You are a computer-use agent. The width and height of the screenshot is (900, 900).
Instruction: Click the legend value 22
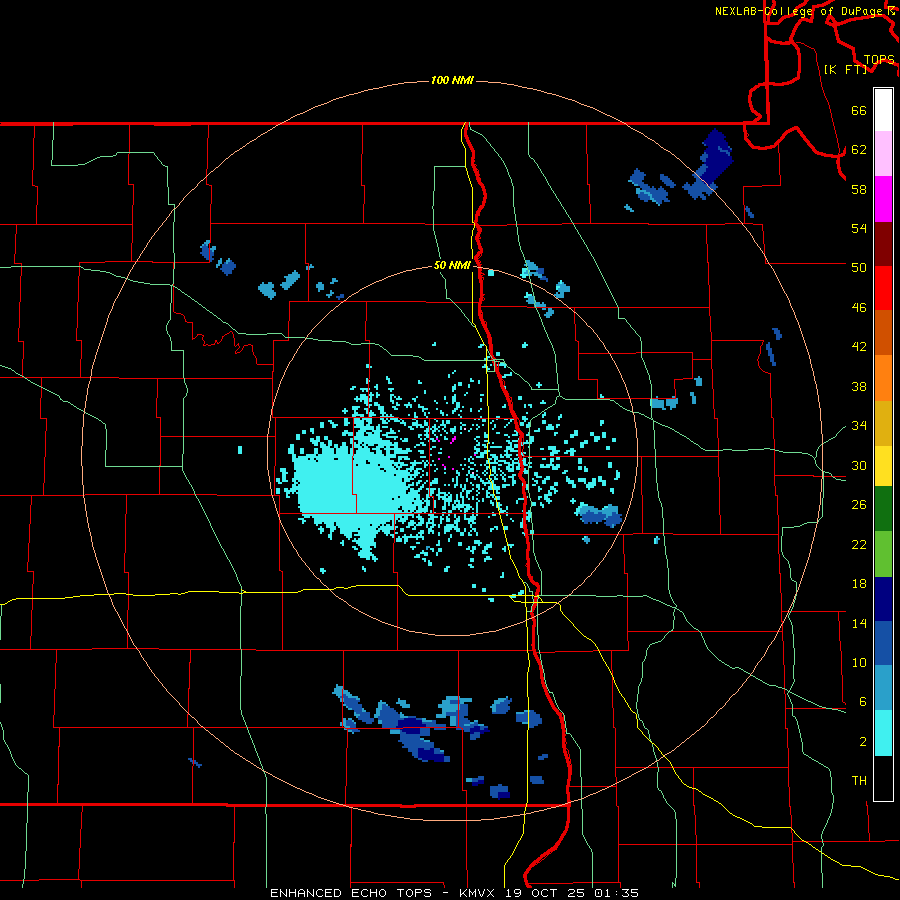[859, 544]
